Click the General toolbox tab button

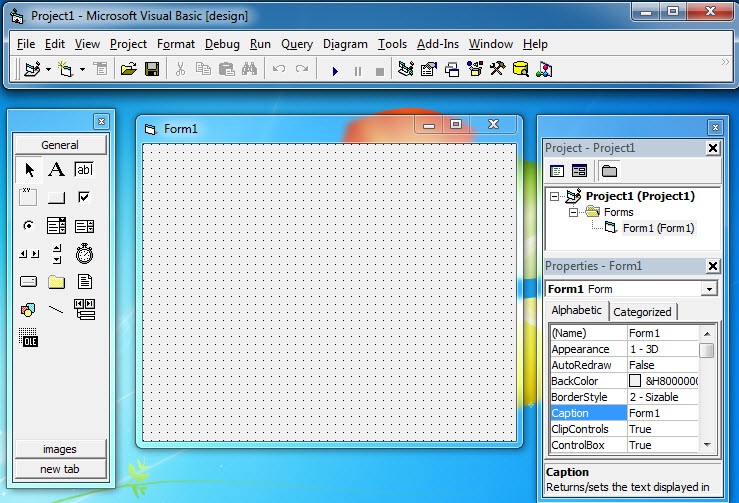click(x=59, y=145)
